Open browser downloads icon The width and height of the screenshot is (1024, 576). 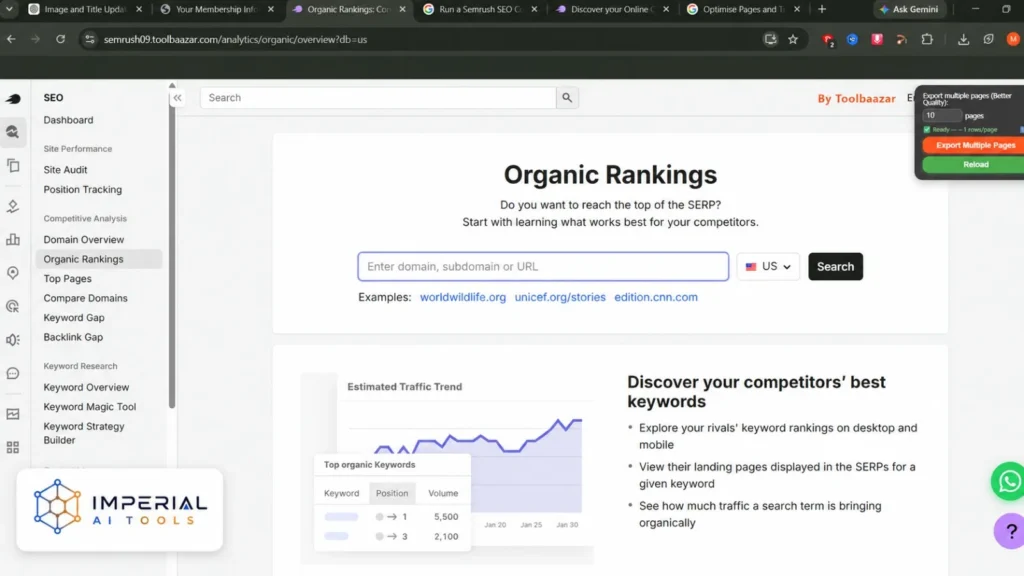click(x=963, y=39)
